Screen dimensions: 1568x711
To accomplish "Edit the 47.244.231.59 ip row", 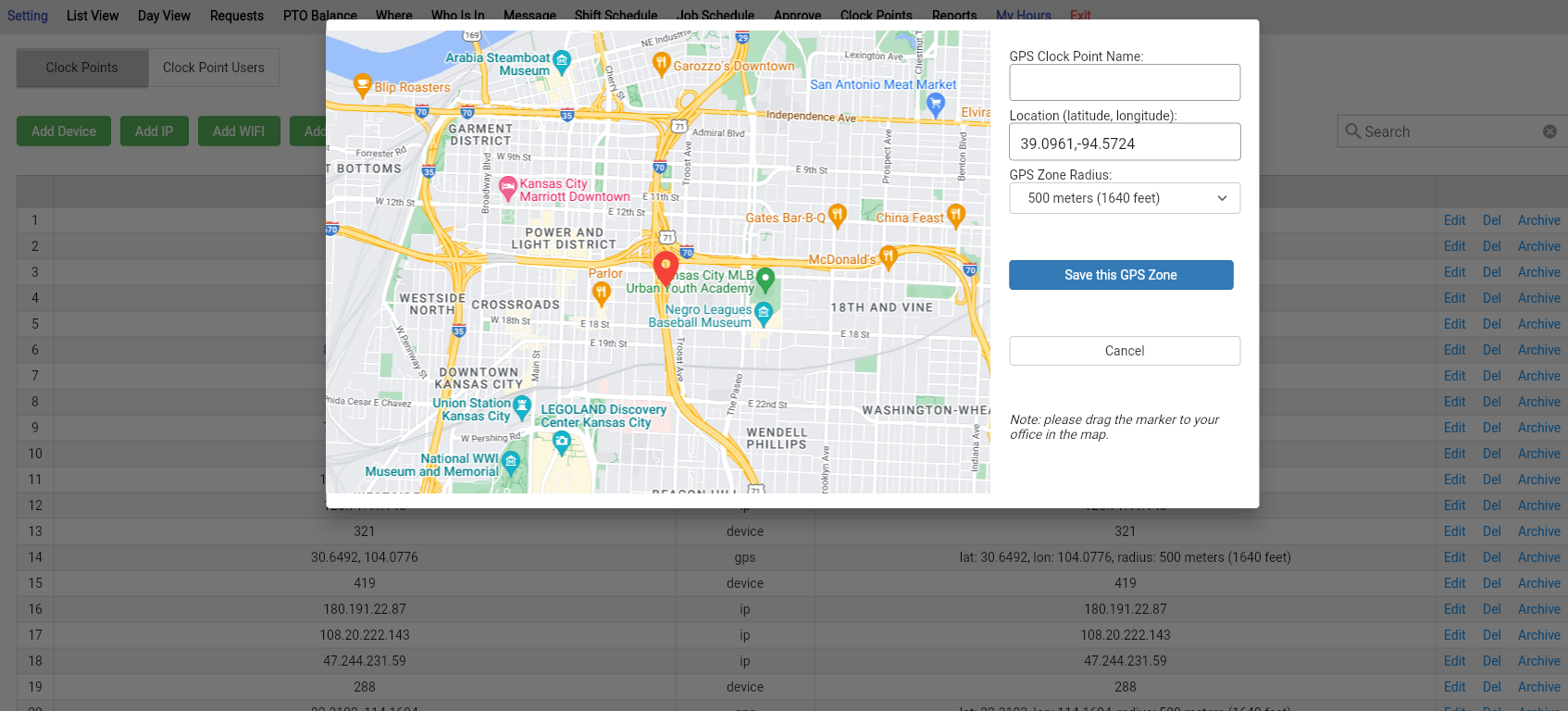I will click(x=1454, y=661).
